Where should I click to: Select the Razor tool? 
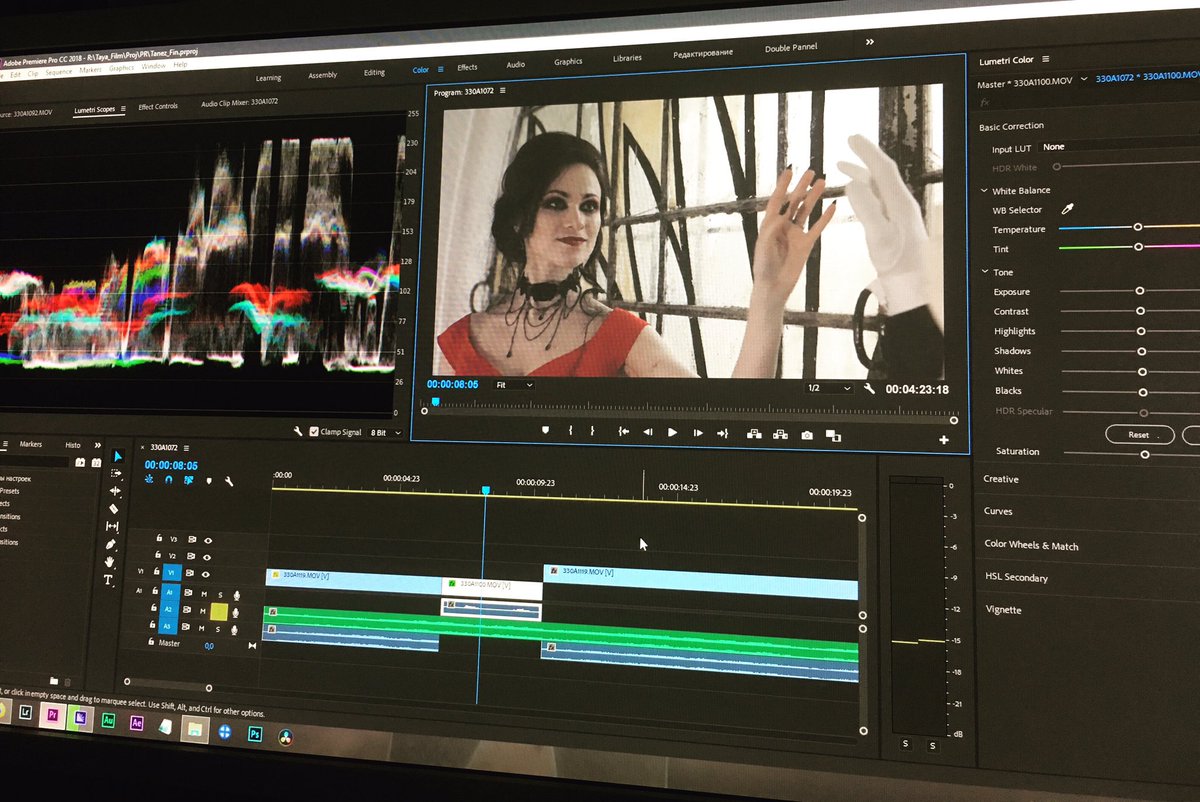(114, 508)
